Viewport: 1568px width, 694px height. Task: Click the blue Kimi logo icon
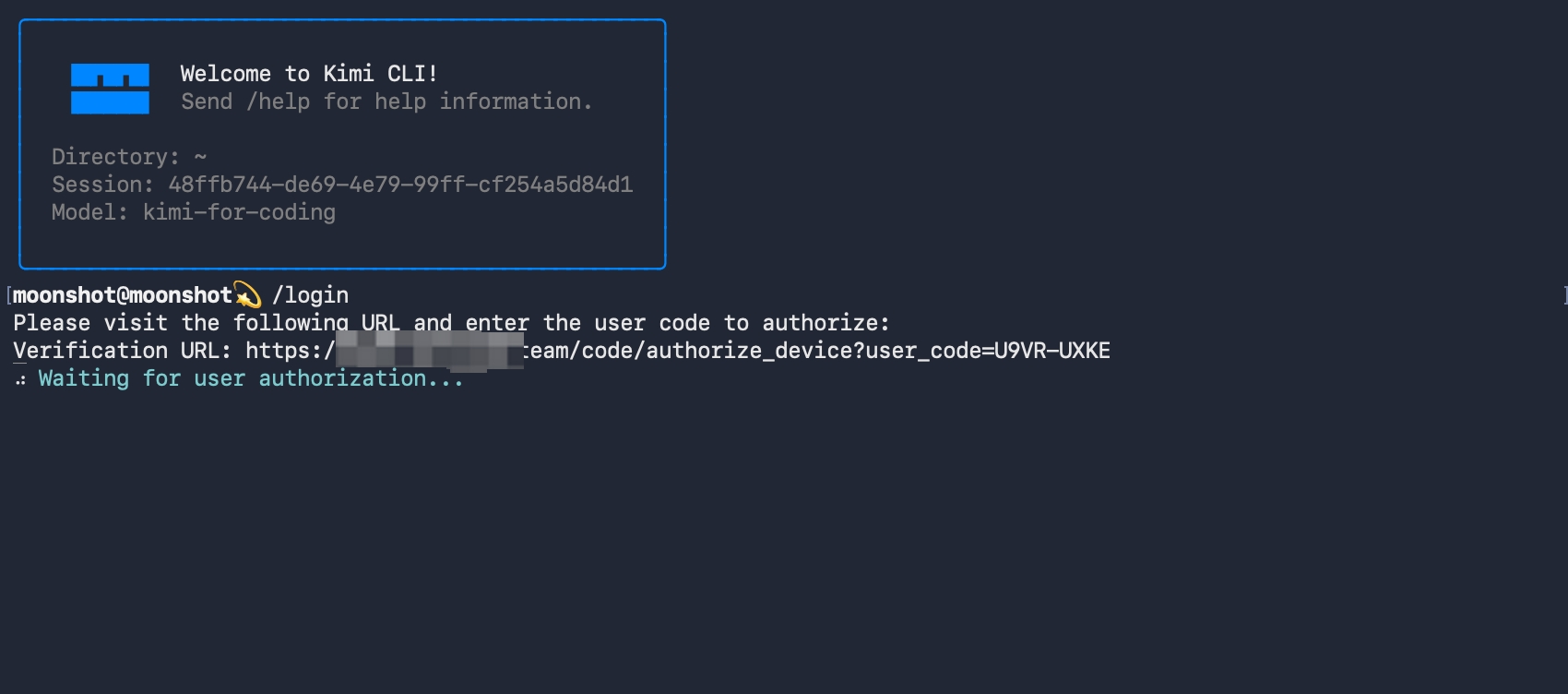coord(110,89)
